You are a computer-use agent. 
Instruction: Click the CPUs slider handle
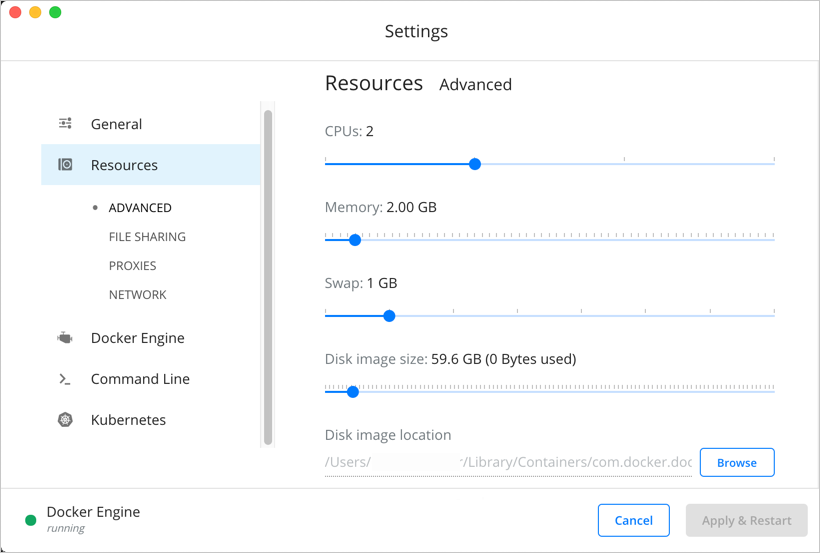[x=475, y=164]
